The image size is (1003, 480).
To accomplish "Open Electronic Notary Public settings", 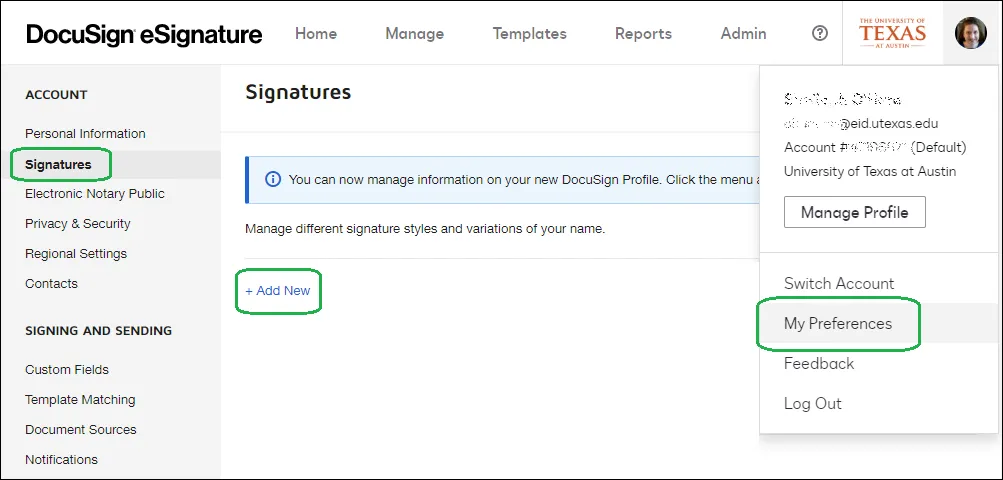I will [x=95, y=194].
